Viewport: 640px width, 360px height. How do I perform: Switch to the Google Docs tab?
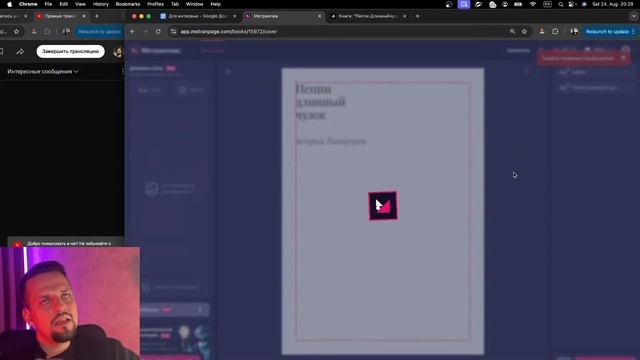coord(198,16)
